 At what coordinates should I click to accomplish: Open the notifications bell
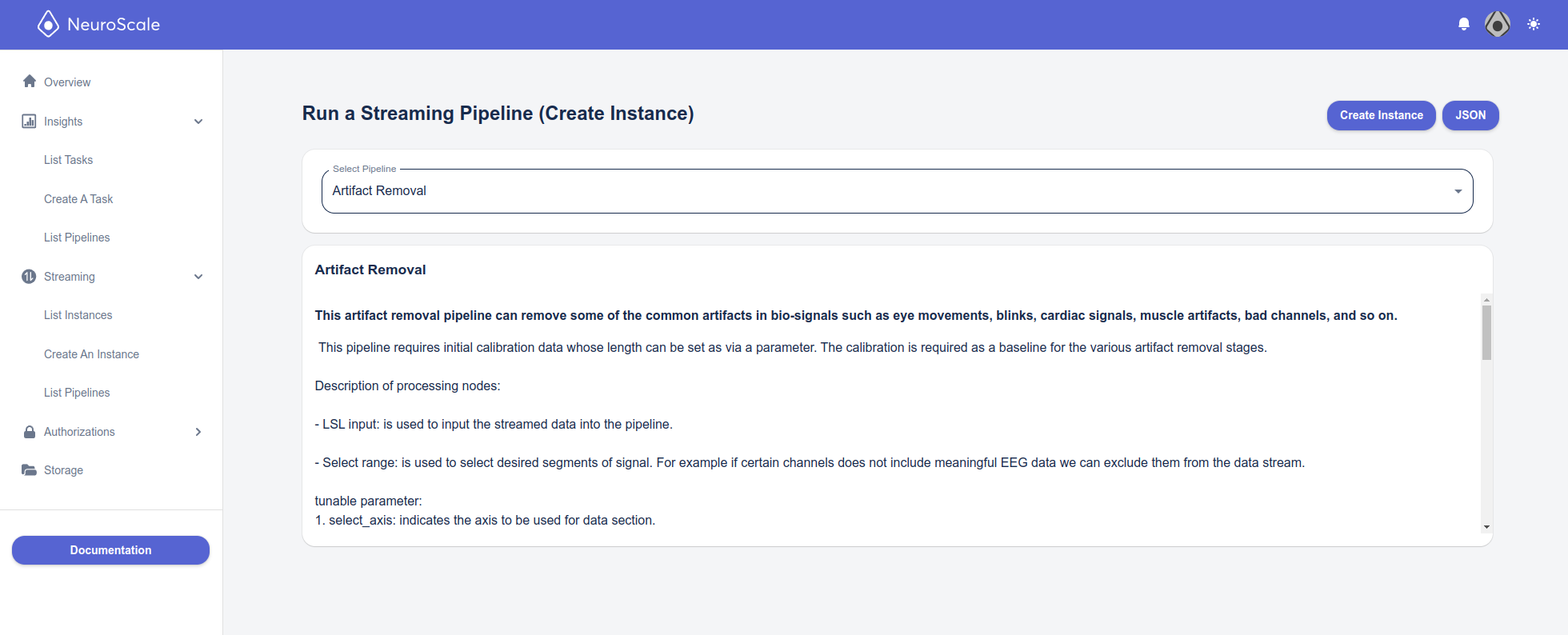click(1464, 24)
